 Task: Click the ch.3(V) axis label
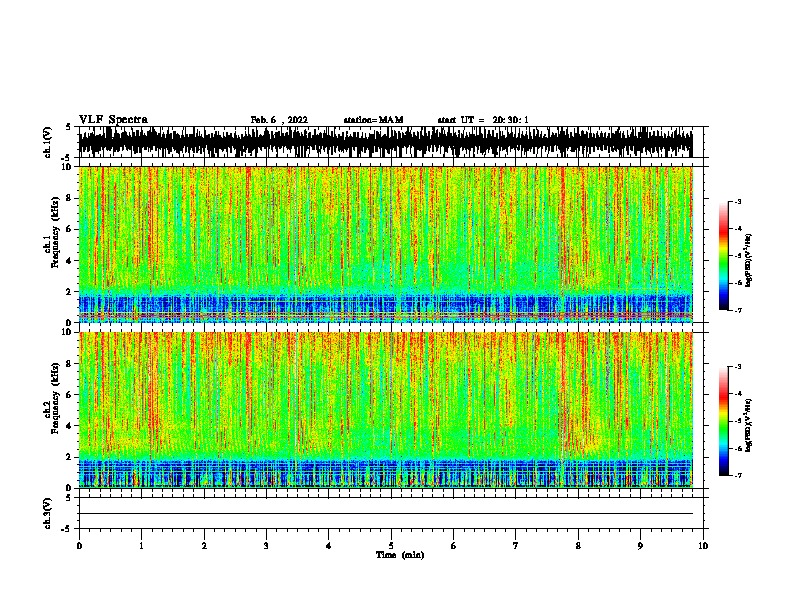click(48, 513)
